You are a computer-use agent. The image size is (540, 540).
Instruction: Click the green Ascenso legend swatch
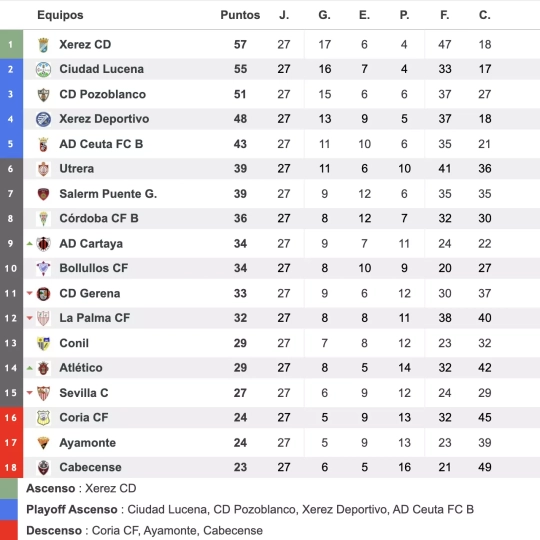click(9, 488)
